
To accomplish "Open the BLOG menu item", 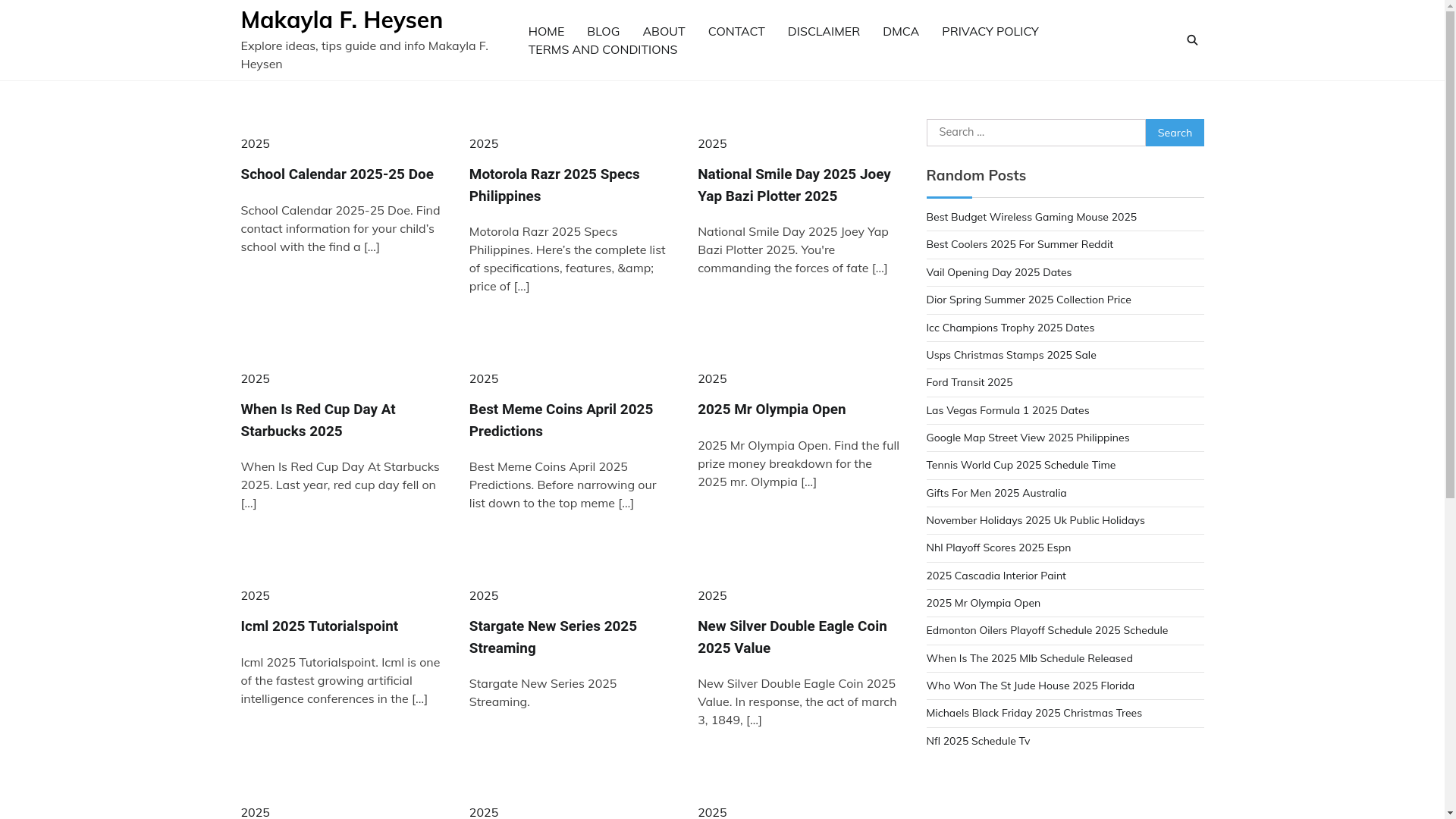I will [603, 31].
